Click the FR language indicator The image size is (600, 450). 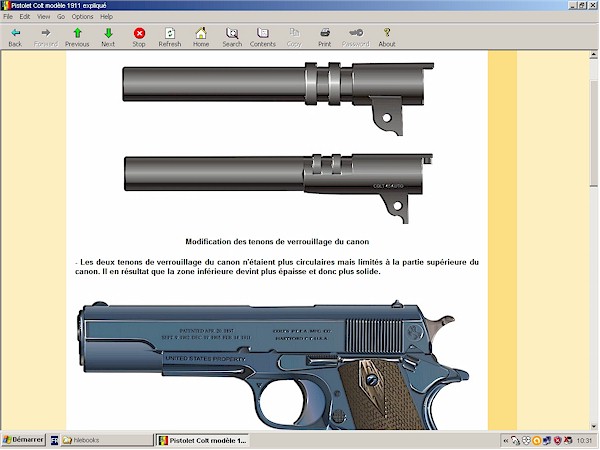pyautogui.click(x=54, y=440)
